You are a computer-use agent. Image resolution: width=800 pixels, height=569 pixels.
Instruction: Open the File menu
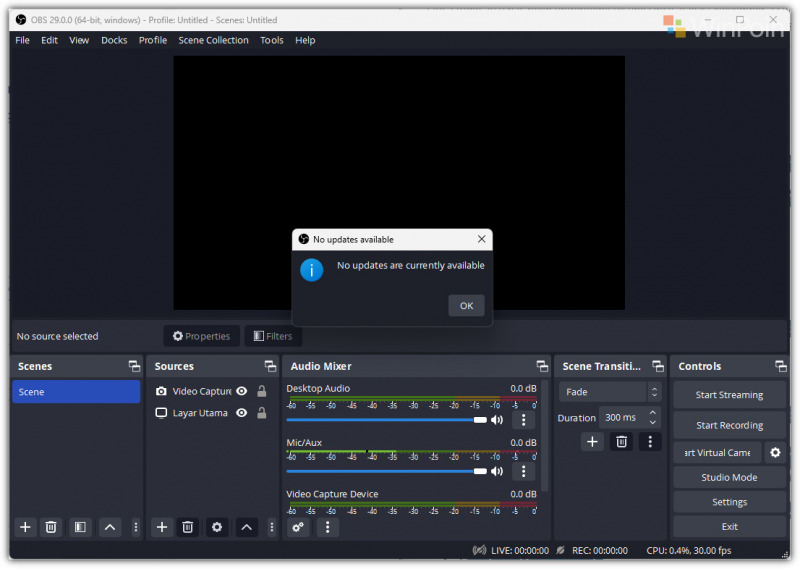pyautogui.click(x=22, y=40)
